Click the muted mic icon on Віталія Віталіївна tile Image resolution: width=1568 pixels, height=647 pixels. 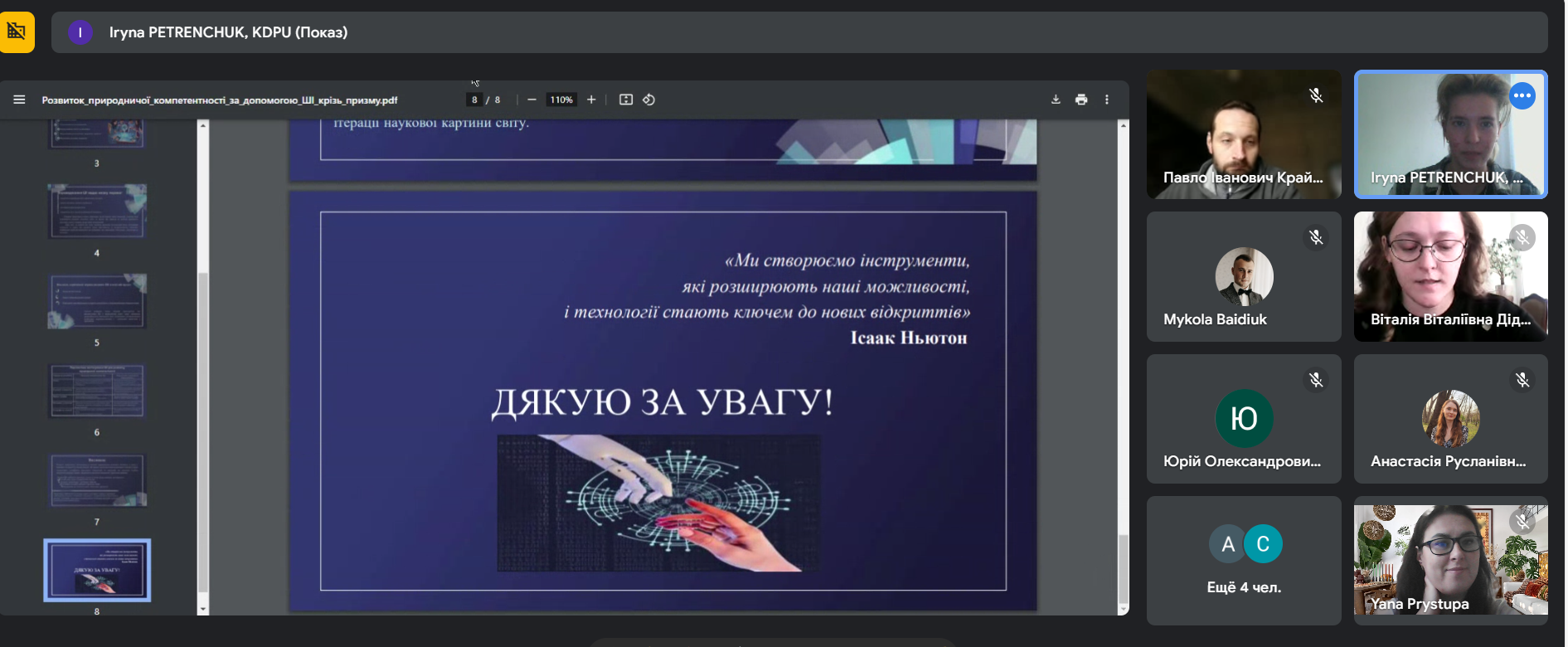click(1522, 238)
